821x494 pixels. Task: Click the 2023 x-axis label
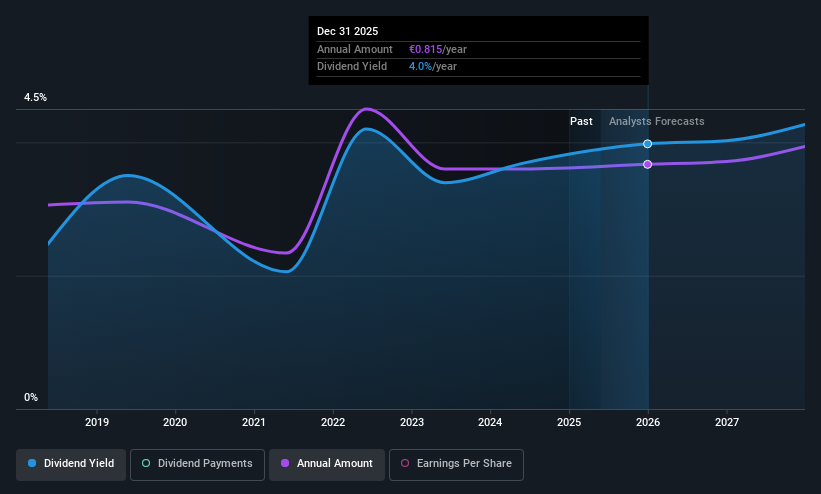[x=412, y=422]
